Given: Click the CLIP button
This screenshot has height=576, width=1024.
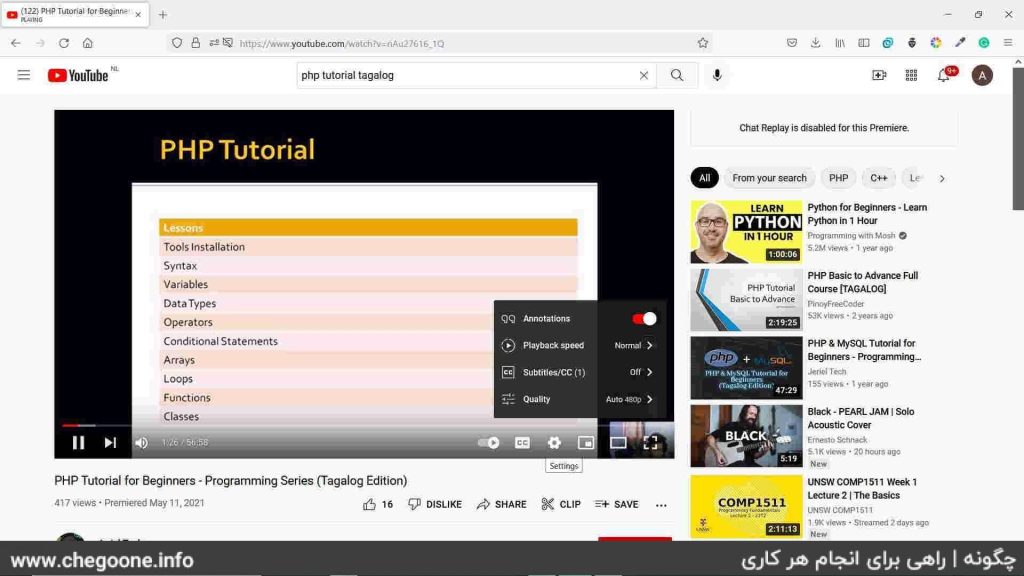Looking at the screenshot, I should (x=561, y=504).
